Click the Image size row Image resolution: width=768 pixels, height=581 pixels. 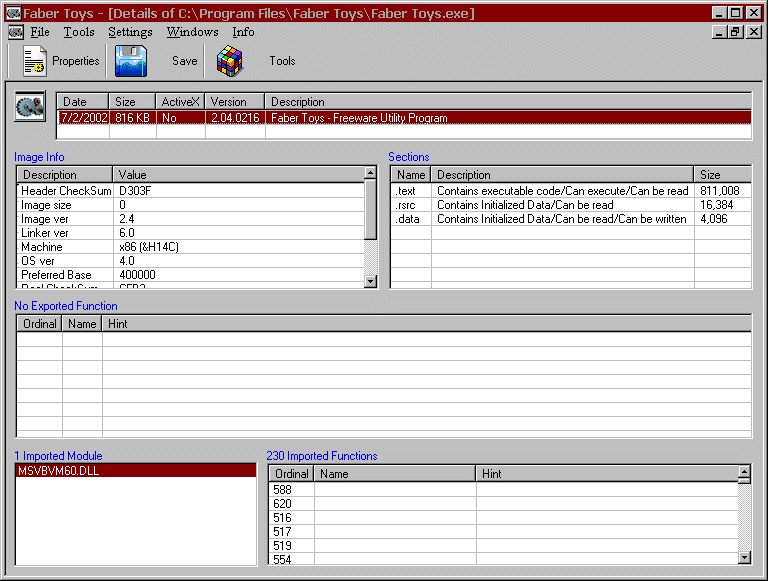(191, 205)
